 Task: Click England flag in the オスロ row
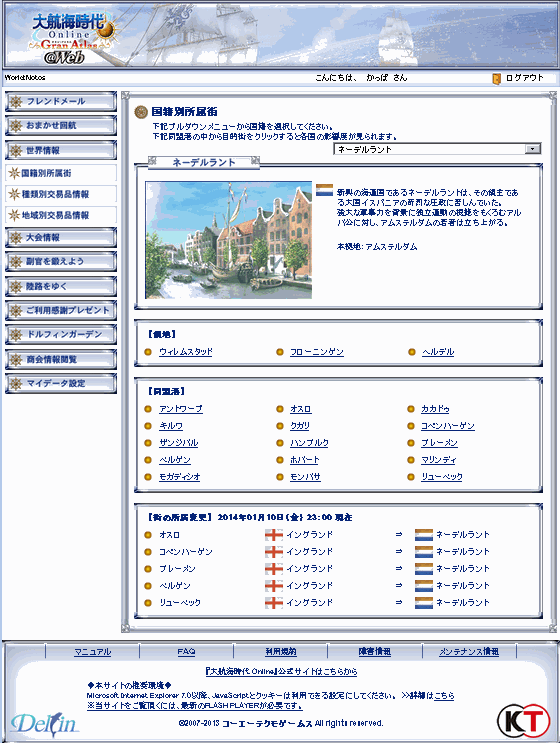pos(274,535)
